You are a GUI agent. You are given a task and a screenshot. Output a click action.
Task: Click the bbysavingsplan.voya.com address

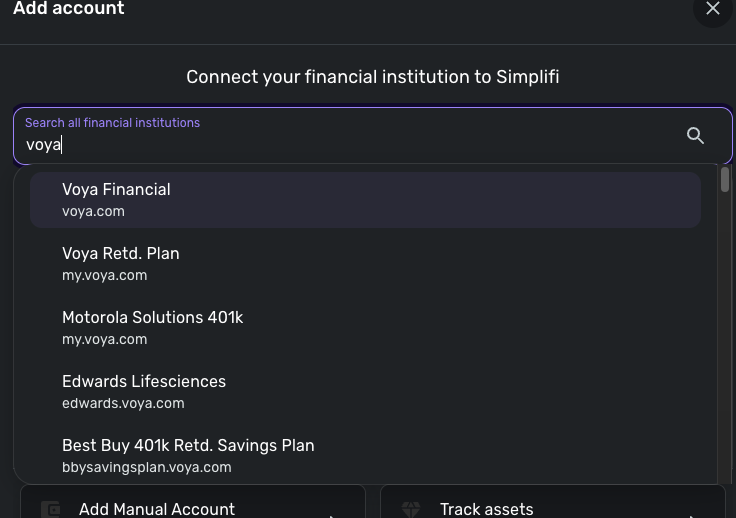(146, 468)
